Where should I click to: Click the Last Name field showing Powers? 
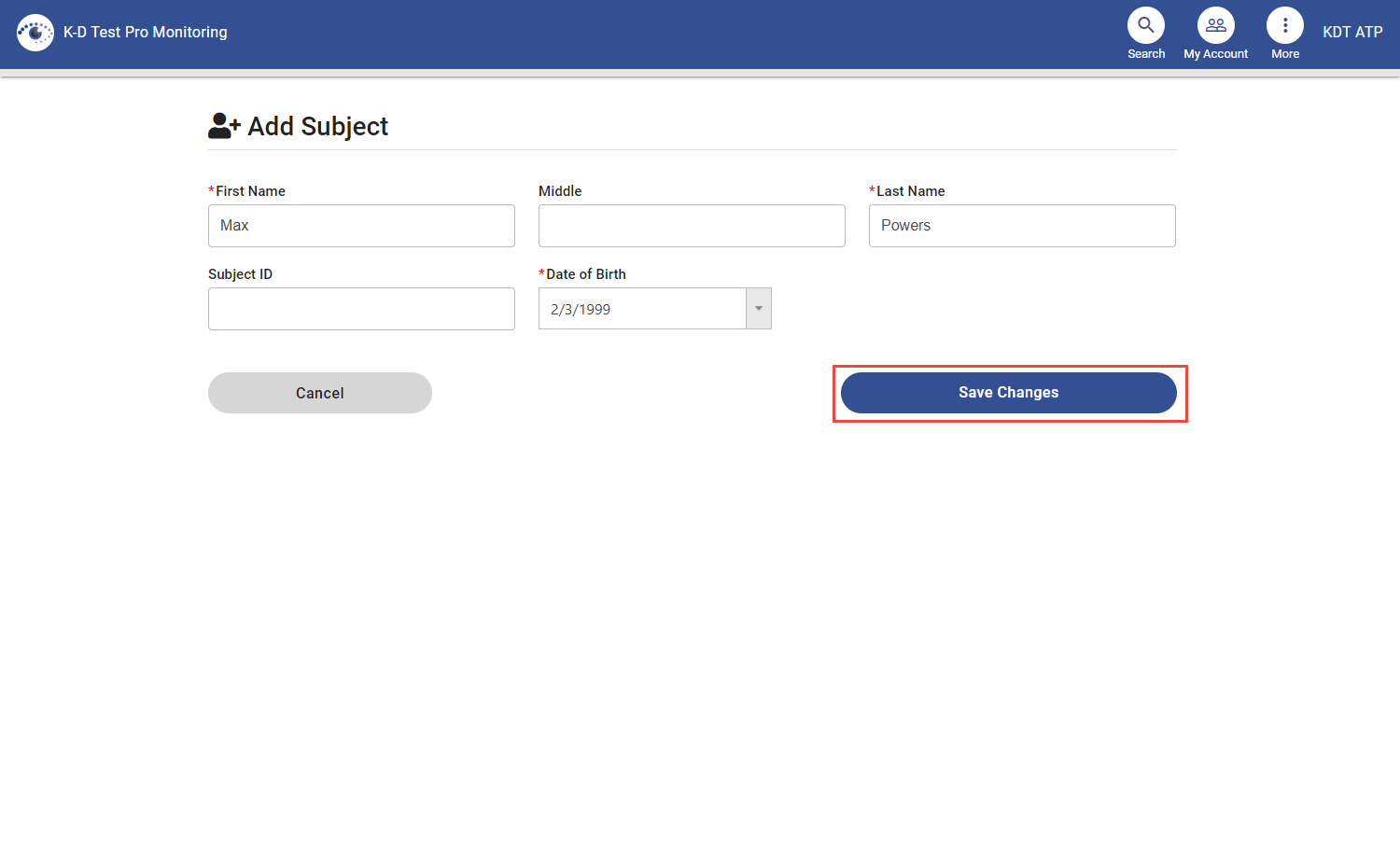point(1021,225)
